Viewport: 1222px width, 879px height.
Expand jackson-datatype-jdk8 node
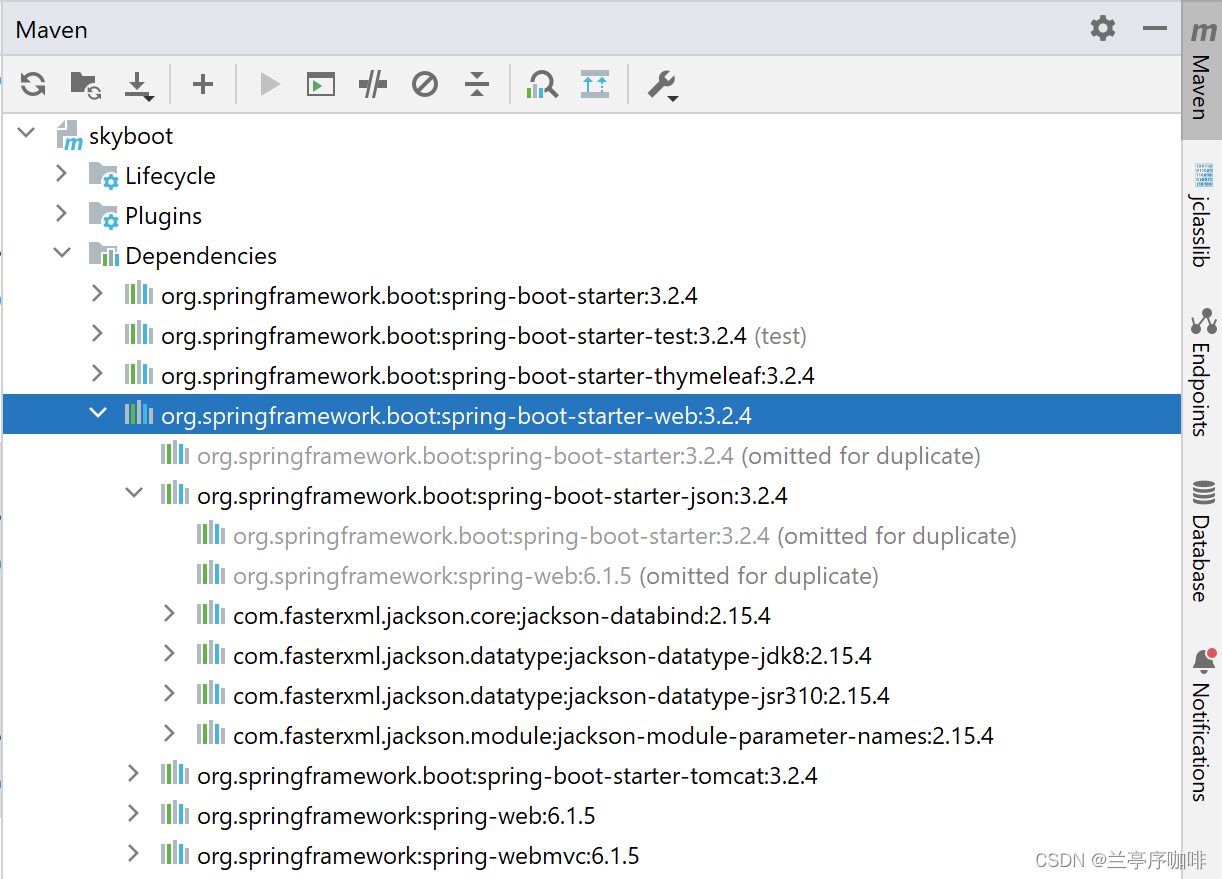[x=169, y=653]
